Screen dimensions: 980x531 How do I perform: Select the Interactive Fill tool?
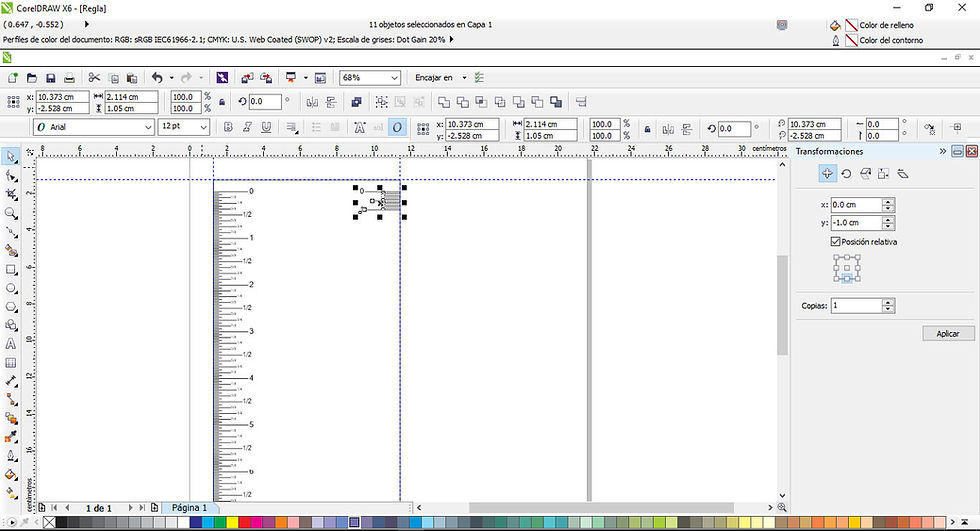tap(11, 492)
